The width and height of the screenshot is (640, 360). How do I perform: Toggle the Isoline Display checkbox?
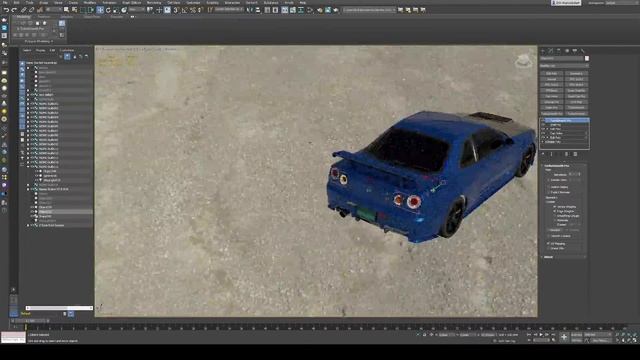(549, 187)
